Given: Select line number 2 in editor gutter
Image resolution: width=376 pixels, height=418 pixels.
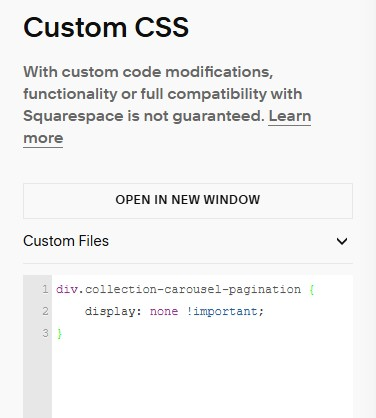Looking at the screenshot, I should (x=45, y=311).
